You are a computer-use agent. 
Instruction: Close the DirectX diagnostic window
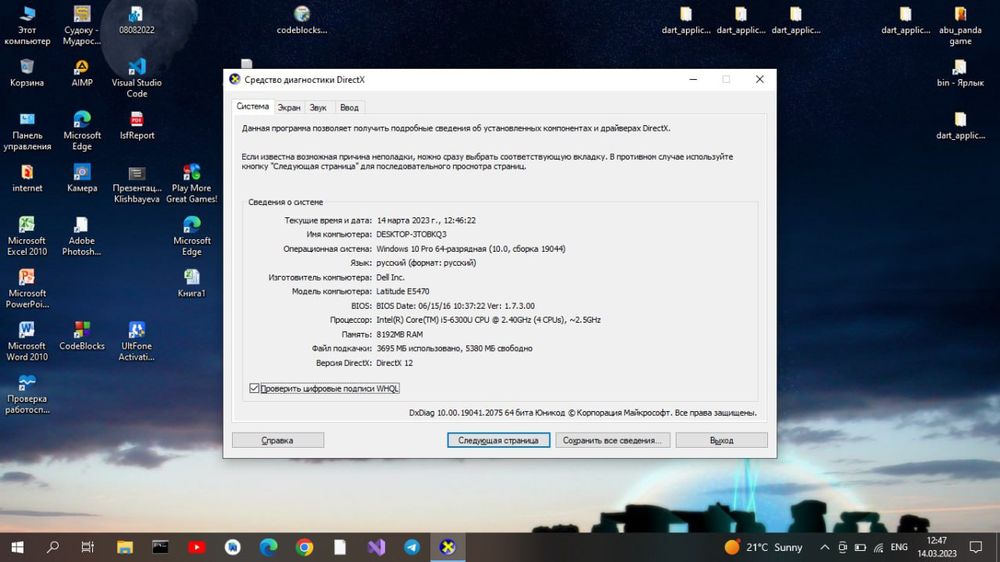(760, 79)
